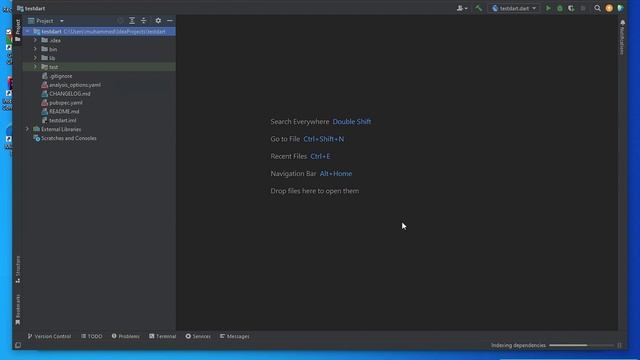Click the Alt+Home shortcut hint
Image resolution: width=640 pixels, height=360 pixels.
tap(336, 173)
